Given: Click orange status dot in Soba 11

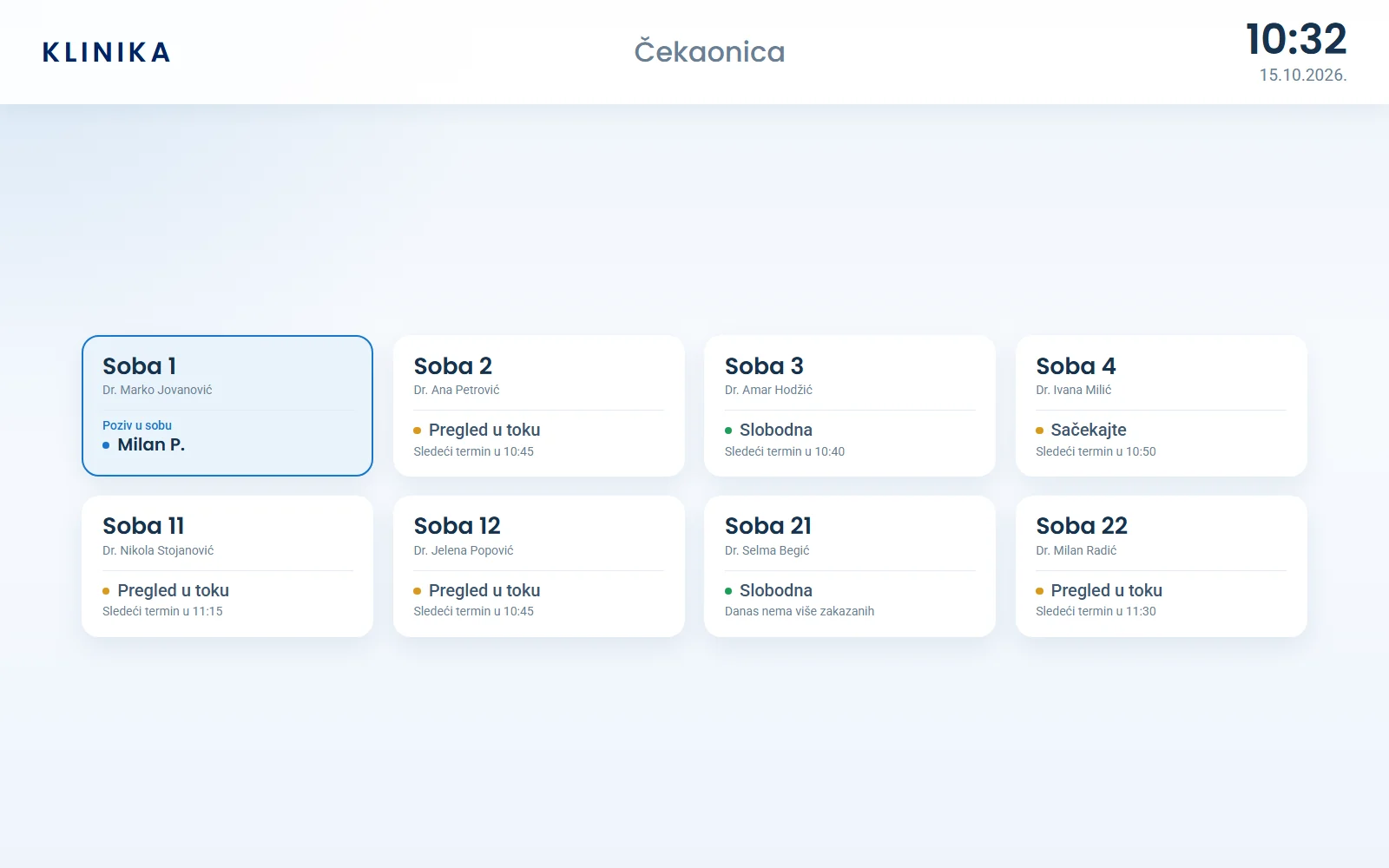Looking at the screenshot, I should (x=106, y=591).
